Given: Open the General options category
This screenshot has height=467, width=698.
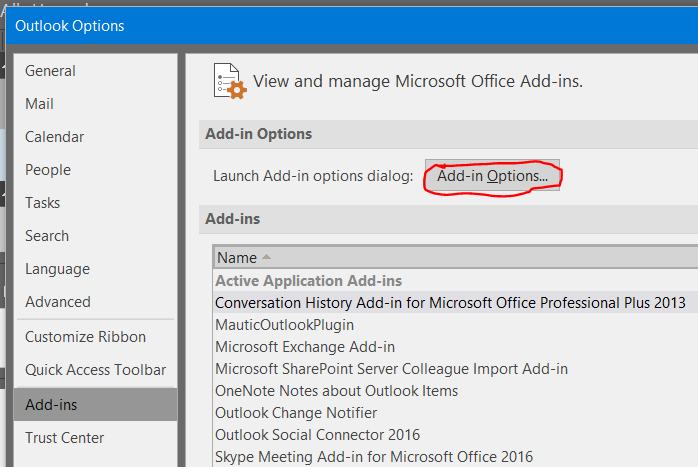Looking at the screenshot, I should 50,71.
